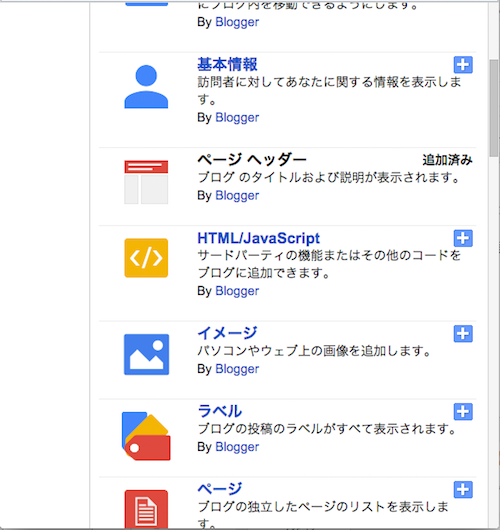
Task: Add the ページ gadget via plus icon
Action: pyautogui.click(x=463, y=489)
